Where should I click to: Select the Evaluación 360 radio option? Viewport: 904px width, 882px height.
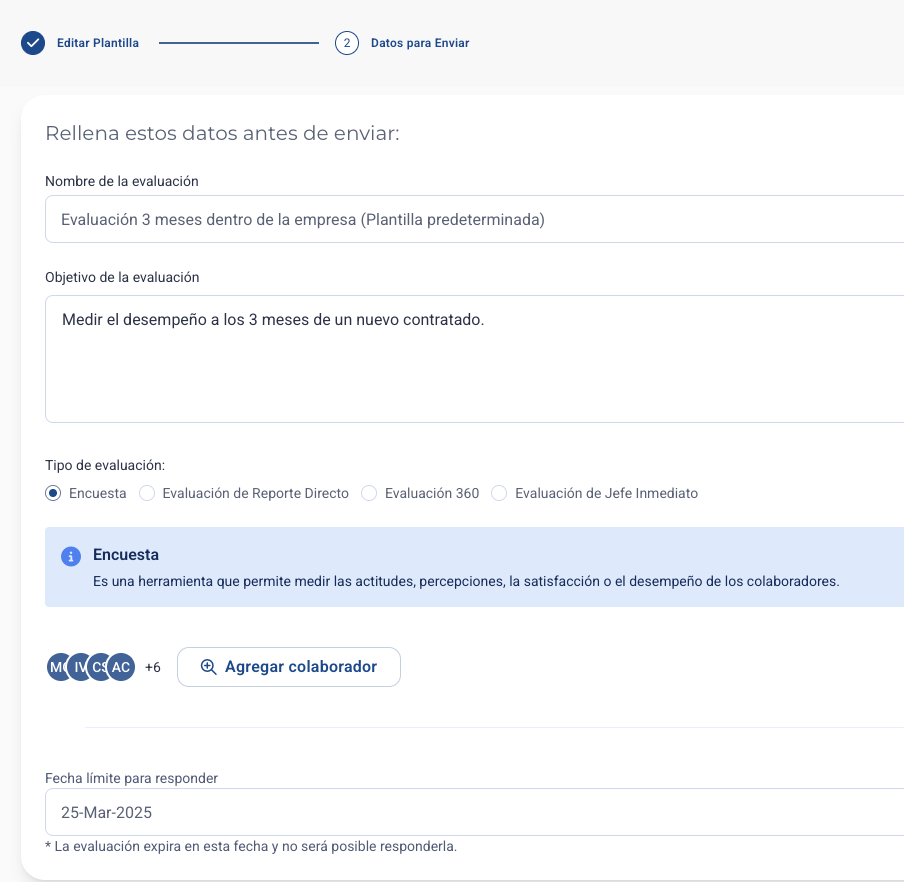pos(369,493)
